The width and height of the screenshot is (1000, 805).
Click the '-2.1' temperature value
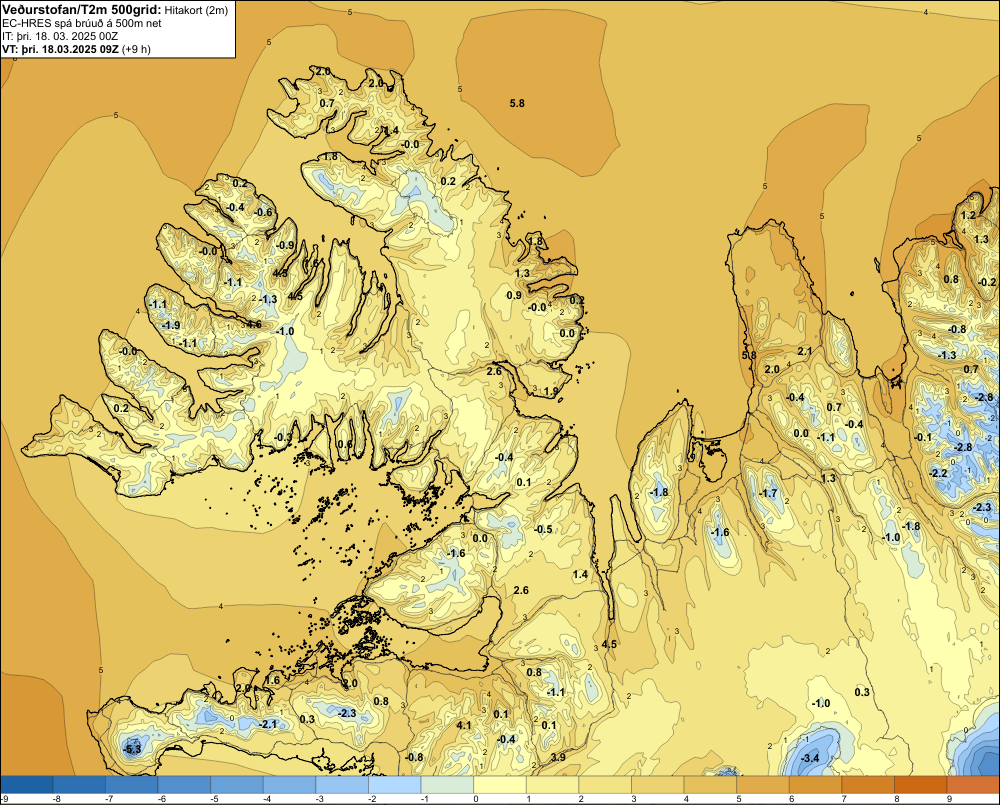click(268, 724)
